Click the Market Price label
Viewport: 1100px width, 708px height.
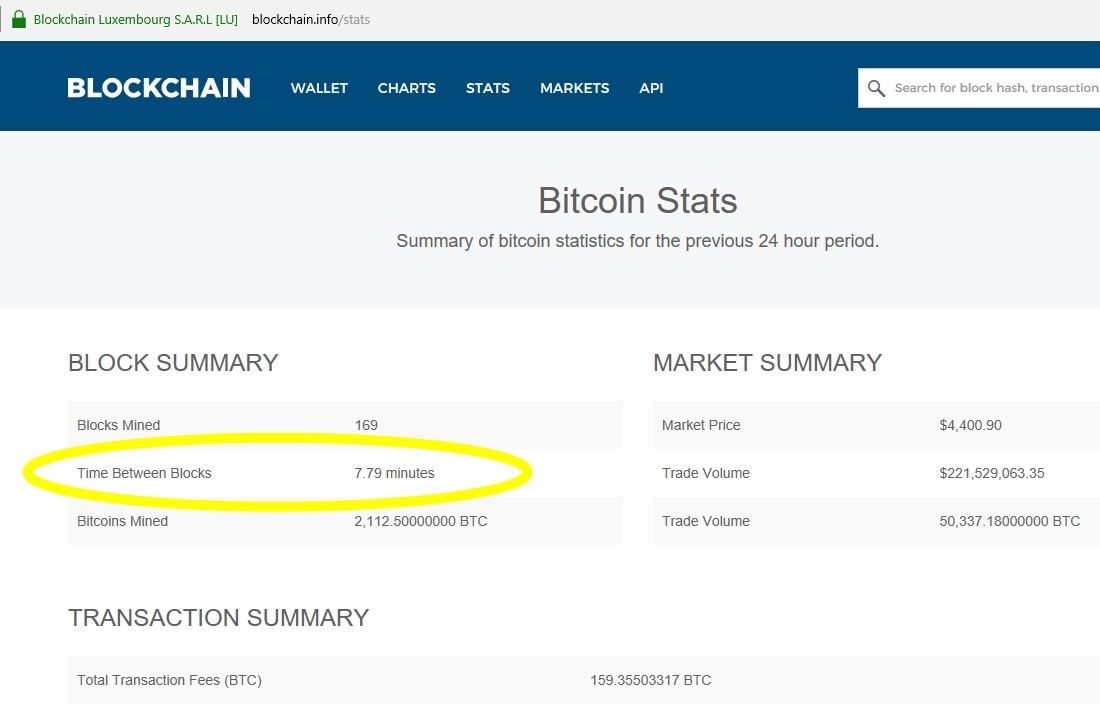[x=701, y=425]
